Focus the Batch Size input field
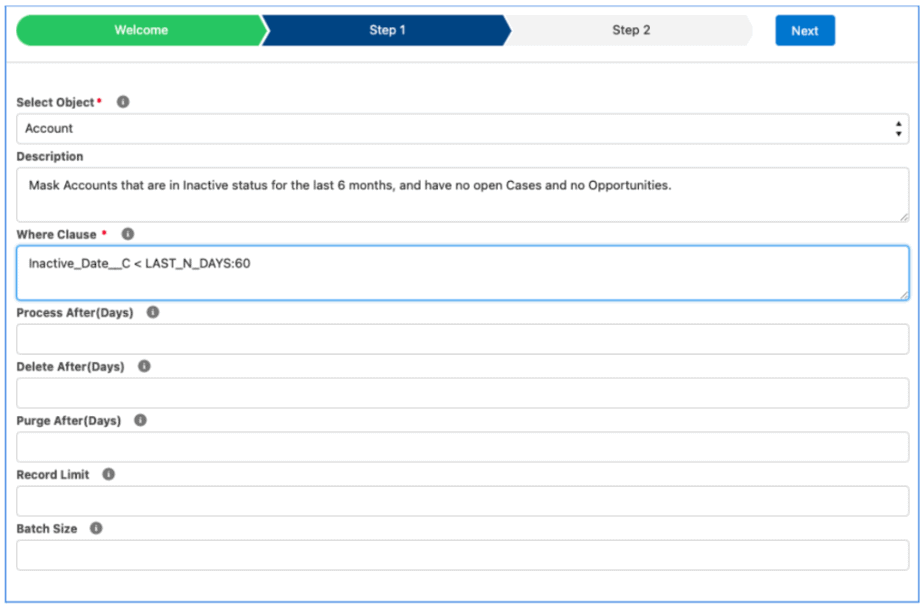Viewport: 924px width, 608px height. coord(462,555)
